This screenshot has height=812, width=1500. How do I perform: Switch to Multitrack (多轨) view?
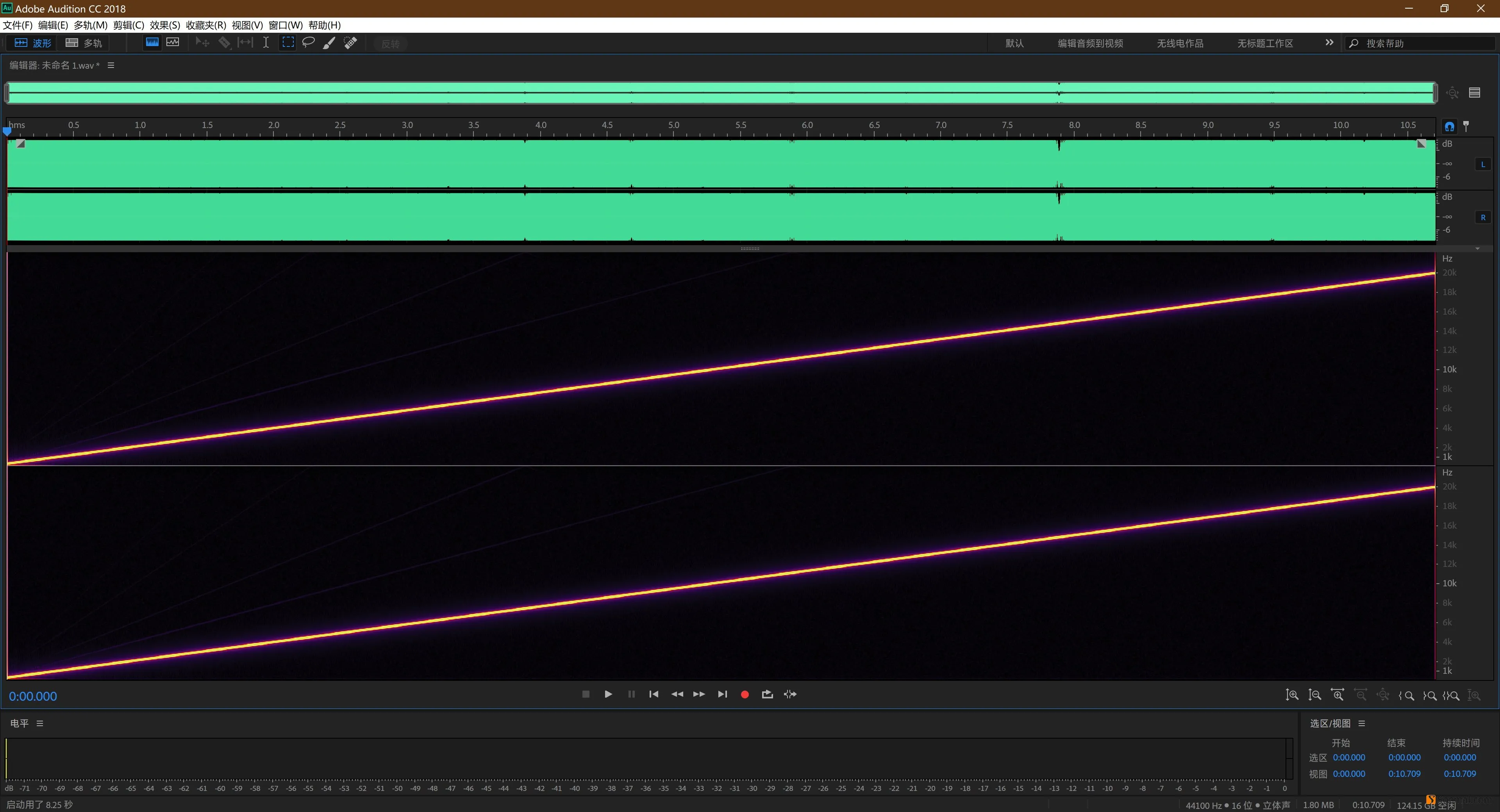tap(84, 43)
